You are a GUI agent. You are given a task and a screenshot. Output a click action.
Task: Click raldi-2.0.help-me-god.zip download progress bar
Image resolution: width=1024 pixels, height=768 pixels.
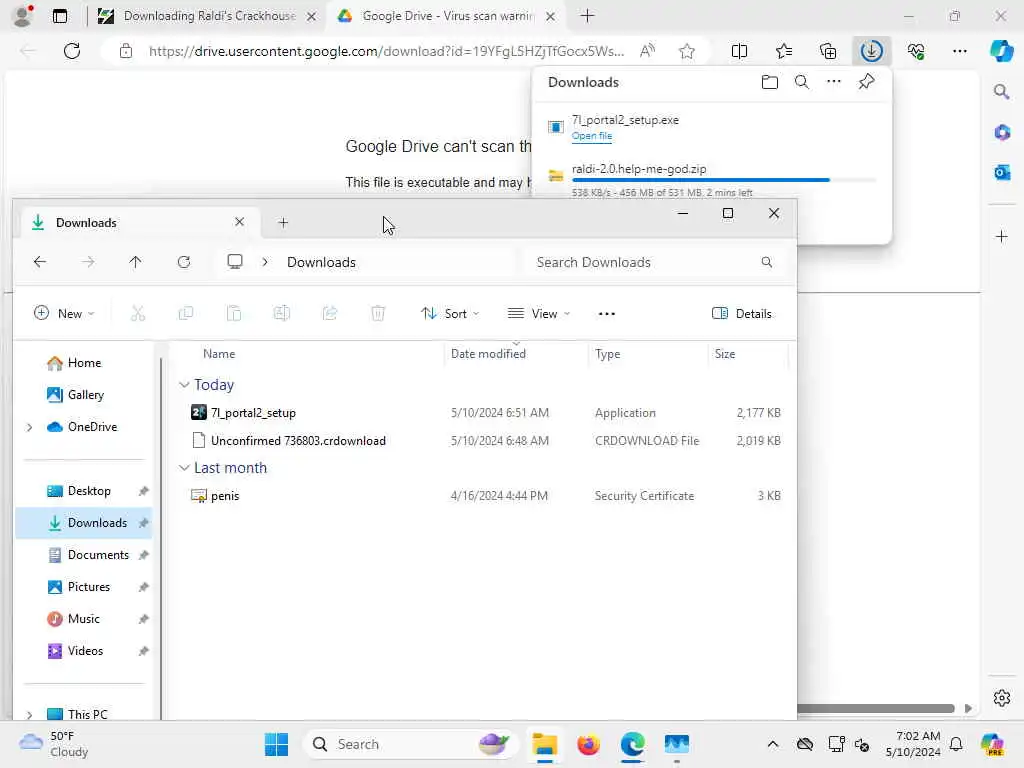click(x=724, y=180)
